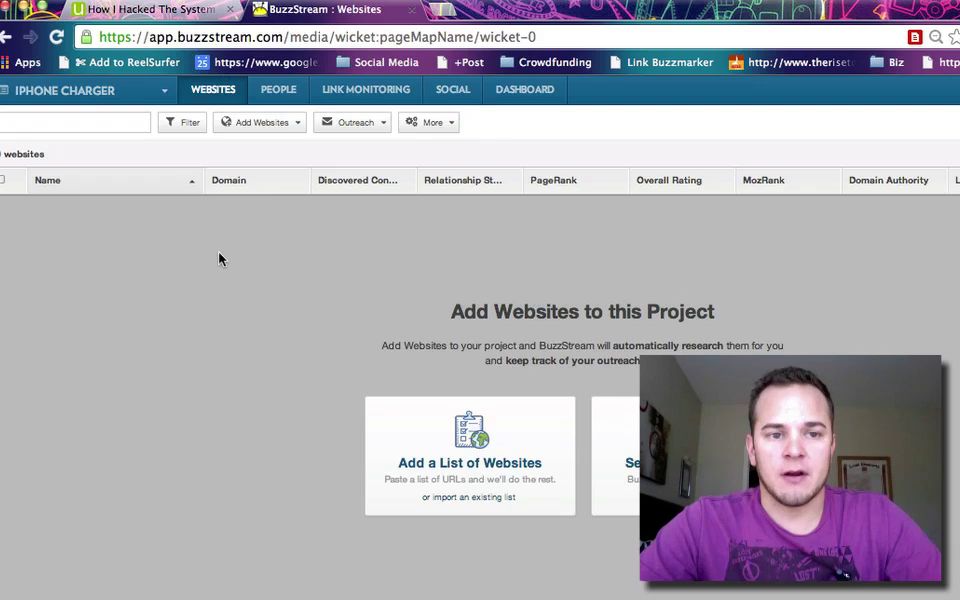Viewport: 960px width, 600px height.
Task: Open the therise bookmark link
Action: pos(790,62)
